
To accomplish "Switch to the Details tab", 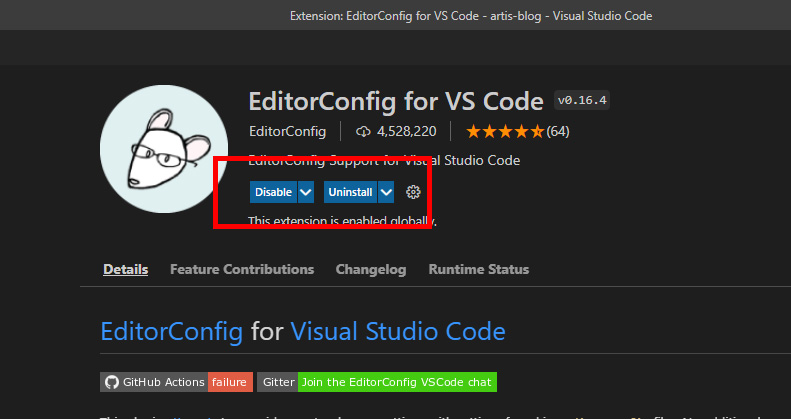I will [x=126, y=269].
